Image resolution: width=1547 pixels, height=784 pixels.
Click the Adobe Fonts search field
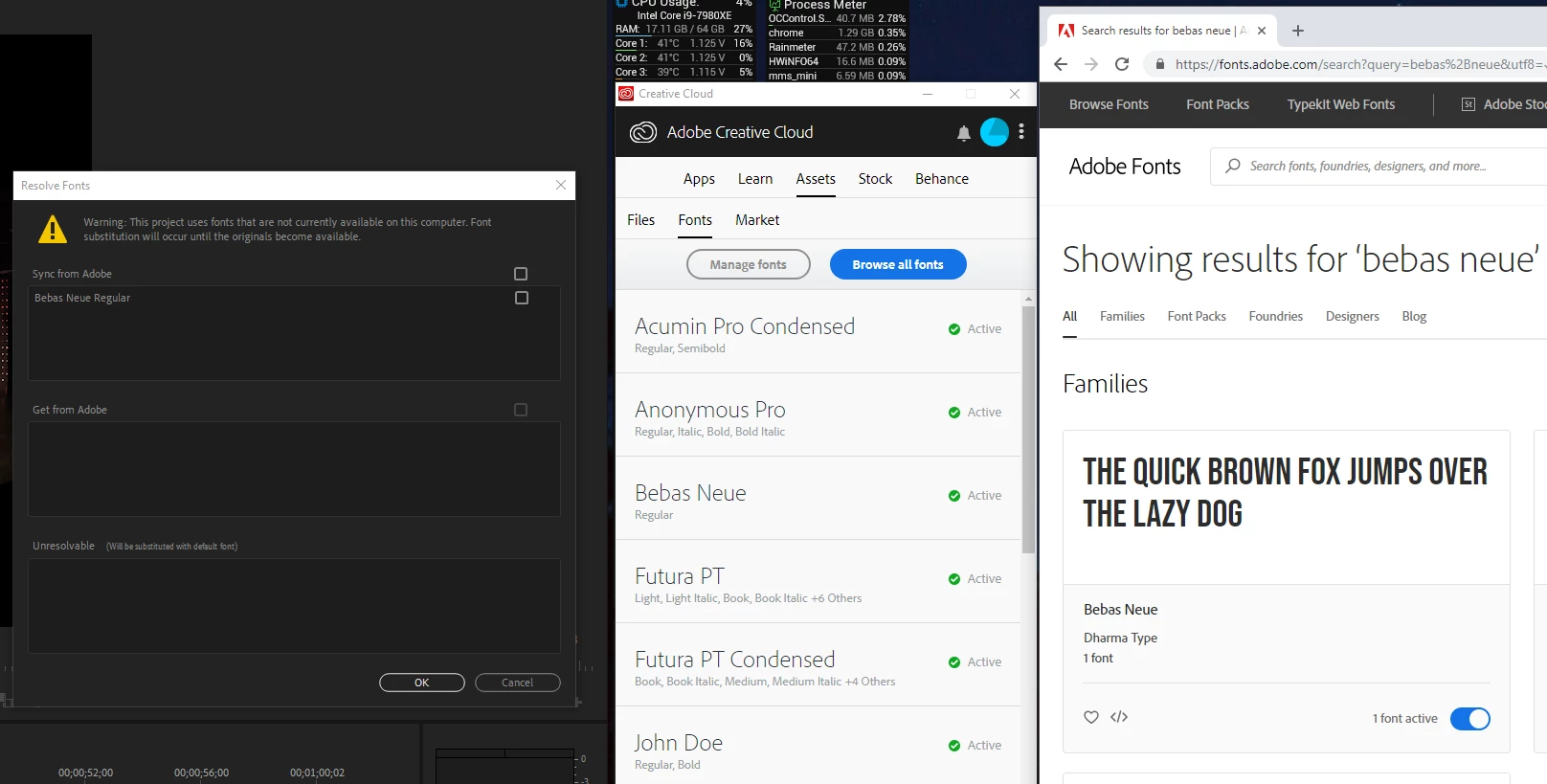pyautogui.click(x=1379, y=166)
